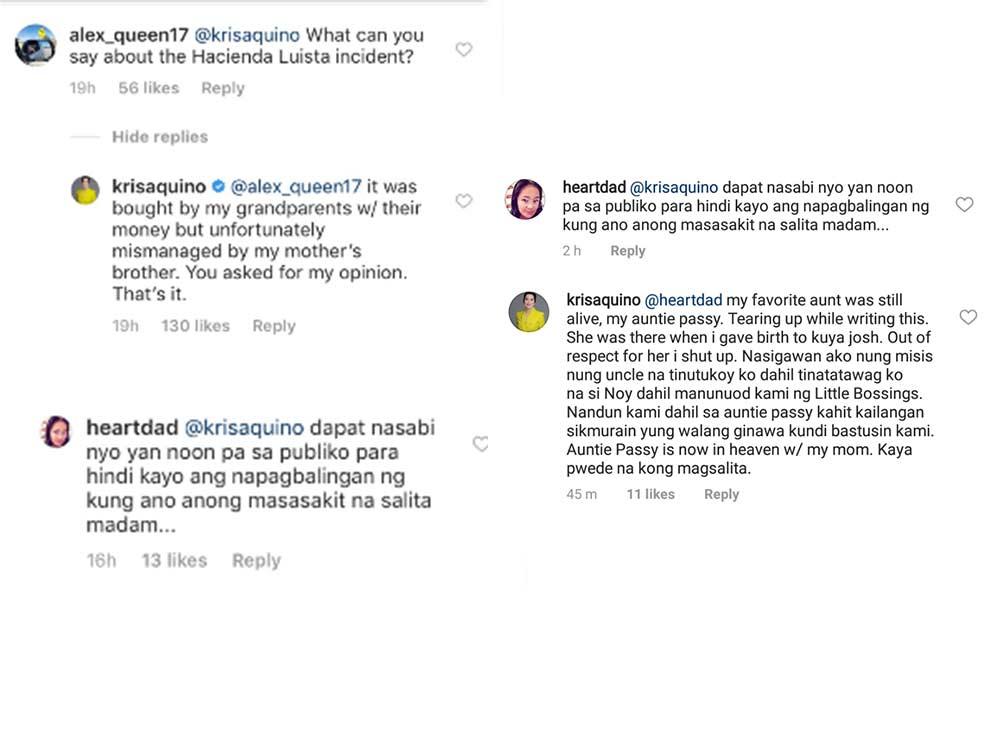1000x750 pixels.
Task: Reply to heartdad's 16h comment
Action: 256,561
